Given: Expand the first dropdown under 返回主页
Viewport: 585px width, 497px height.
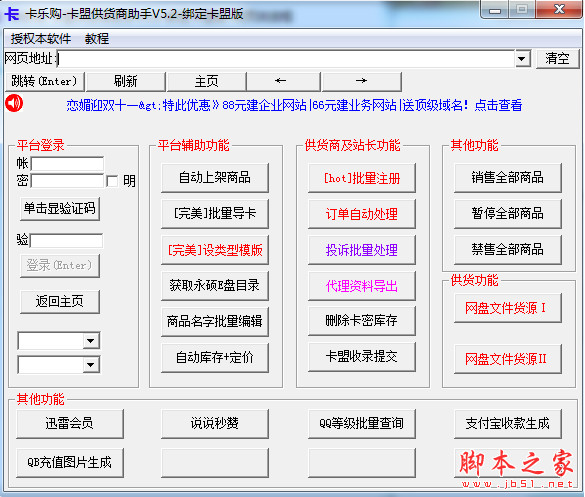Looking at the screenshot, I should 91,340.
